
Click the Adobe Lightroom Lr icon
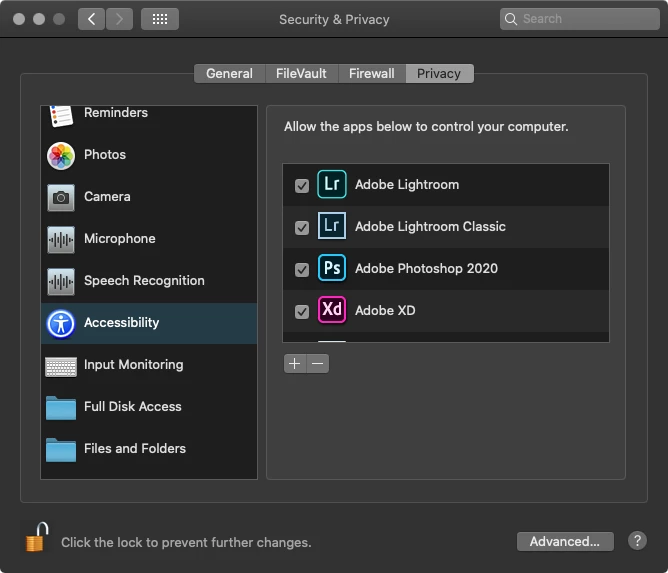(x=331, y=184)
